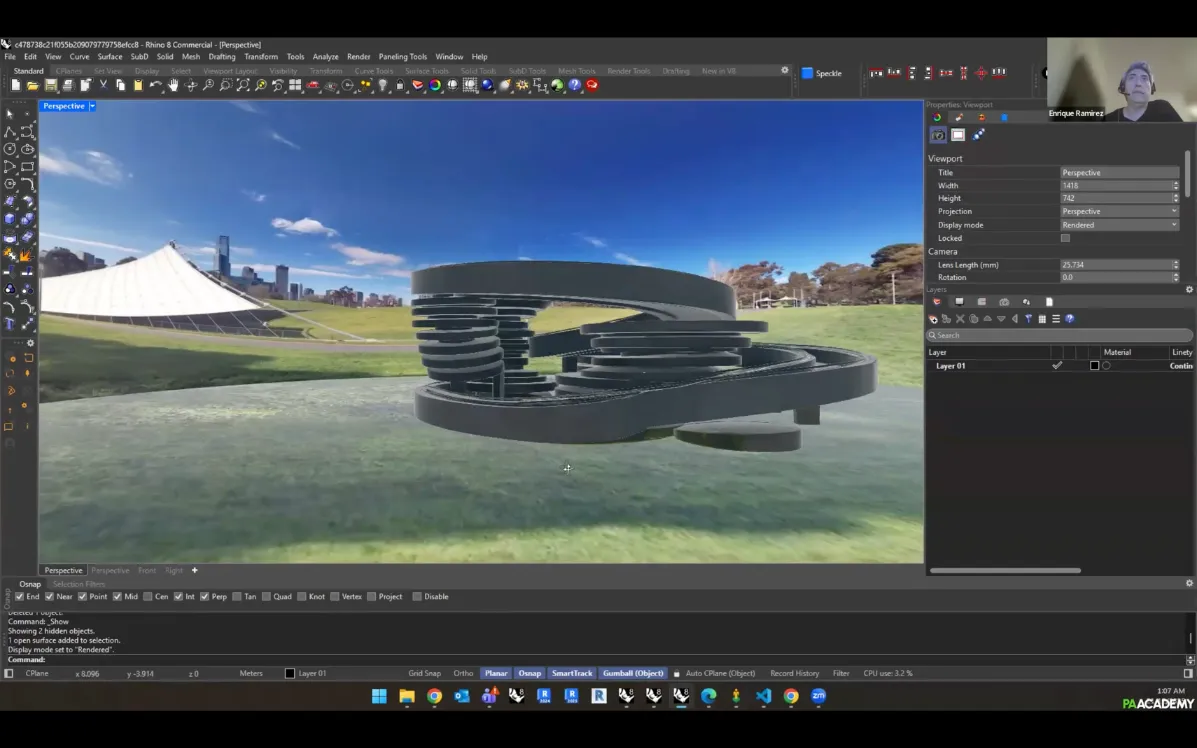Screen dimensions: 1197x748
Task: Uncheck the Near osnap option
Action: coord(50,597)
